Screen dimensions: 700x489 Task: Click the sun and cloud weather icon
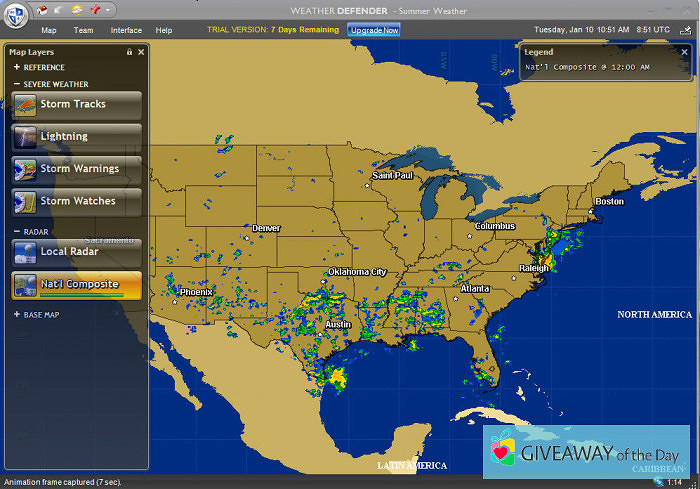click(77, 10)
